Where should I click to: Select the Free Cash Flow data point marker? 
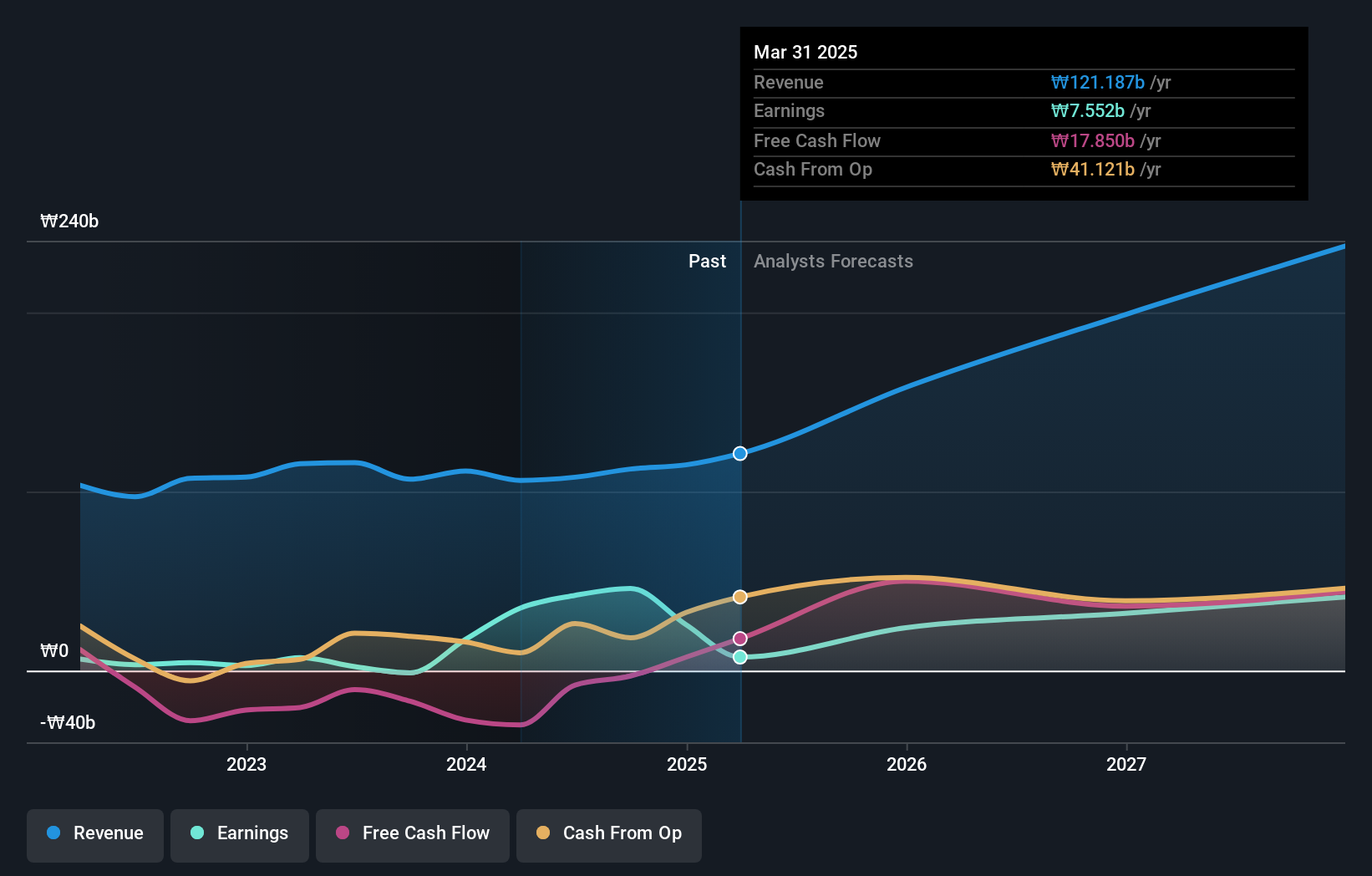[740, 639]
